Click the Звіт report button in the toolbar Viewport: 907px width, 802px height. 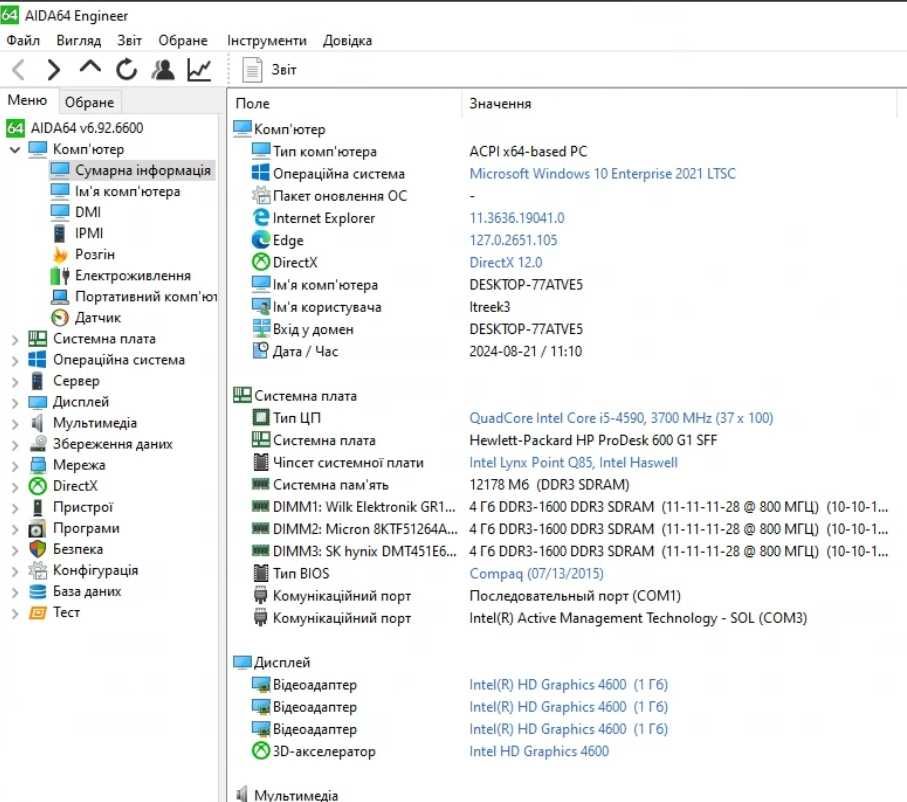(x=269, y=70)
